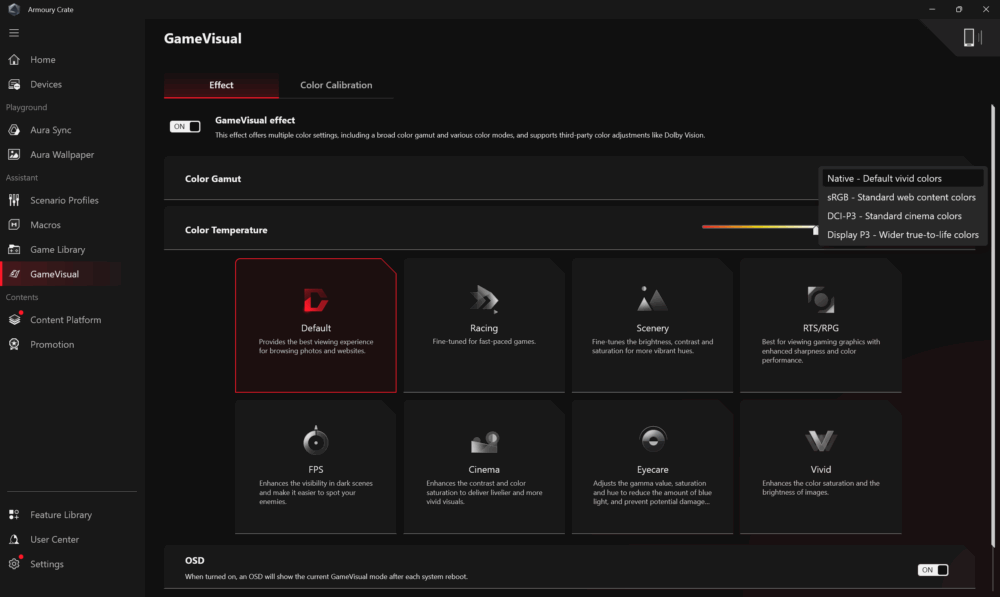The height and width of the screenshot is (597, 1000).
Task: Click the Color Temperature slider handle
Action: pos(816,230)
